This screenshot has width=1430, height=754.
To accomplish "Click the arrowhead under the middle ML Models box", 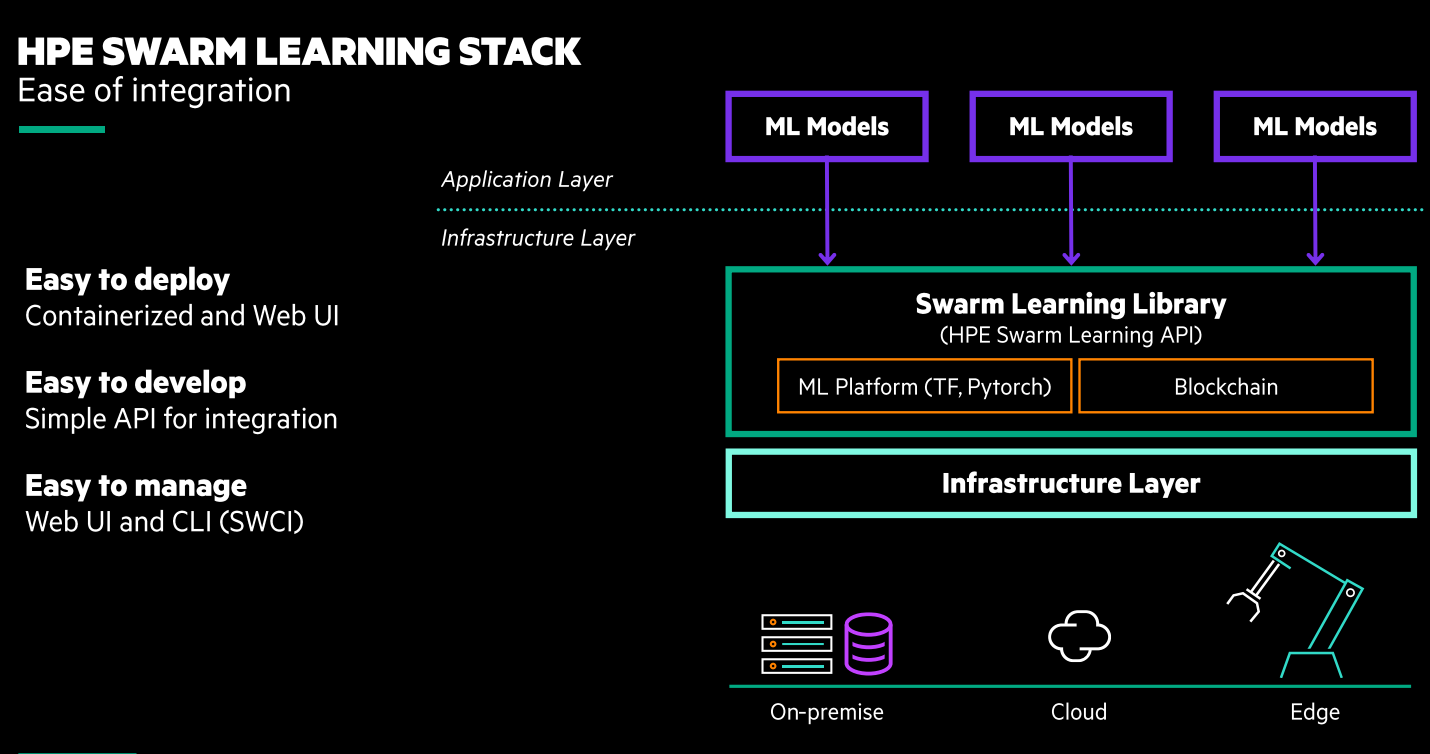I will pyautogui.click(x=1071, y=257).
